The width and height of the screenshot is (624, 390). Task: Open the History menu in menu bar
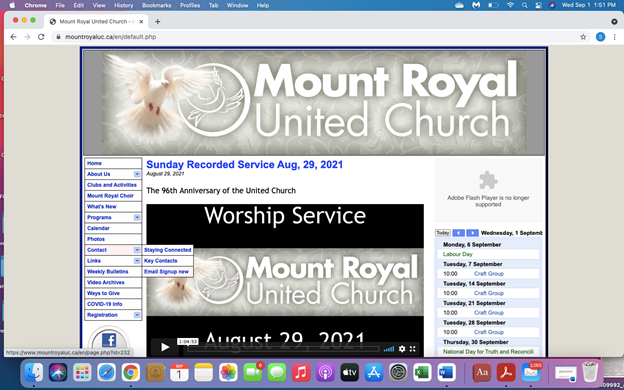pos(124,5)
